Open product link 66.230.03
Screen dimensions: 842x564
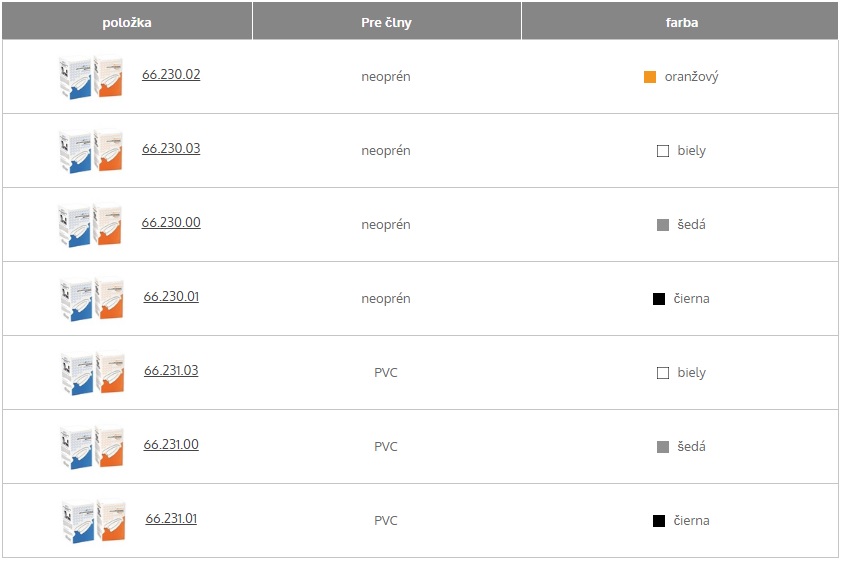point(171,149)
